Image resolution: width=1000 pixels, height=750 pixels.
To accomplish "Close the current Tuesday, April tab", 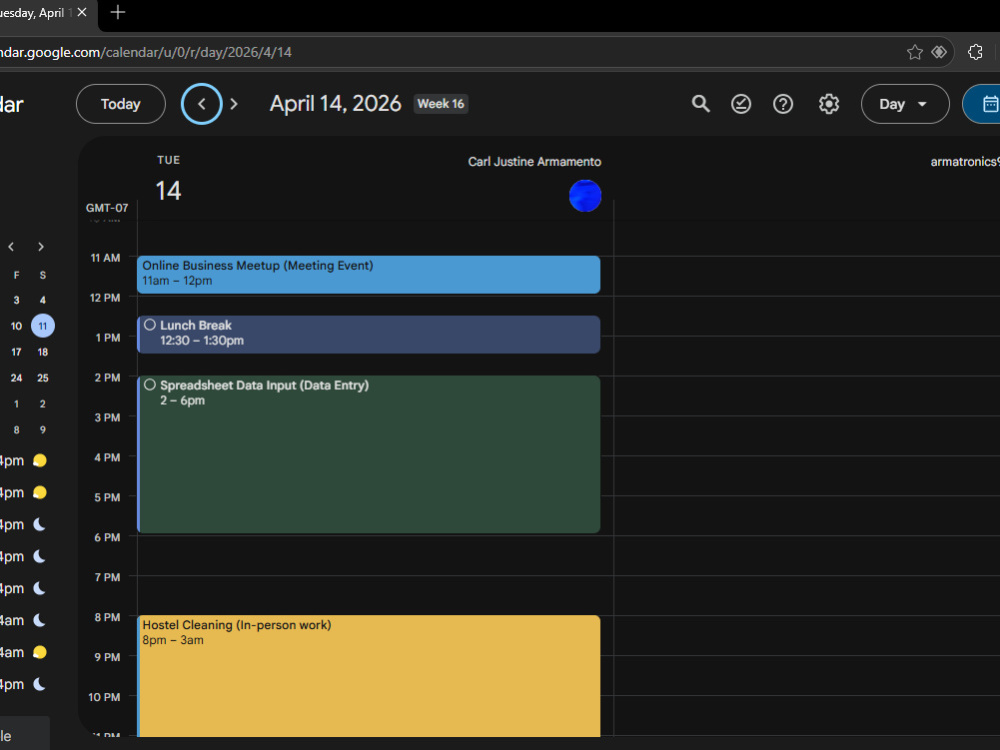I will (x=82, y=12).
